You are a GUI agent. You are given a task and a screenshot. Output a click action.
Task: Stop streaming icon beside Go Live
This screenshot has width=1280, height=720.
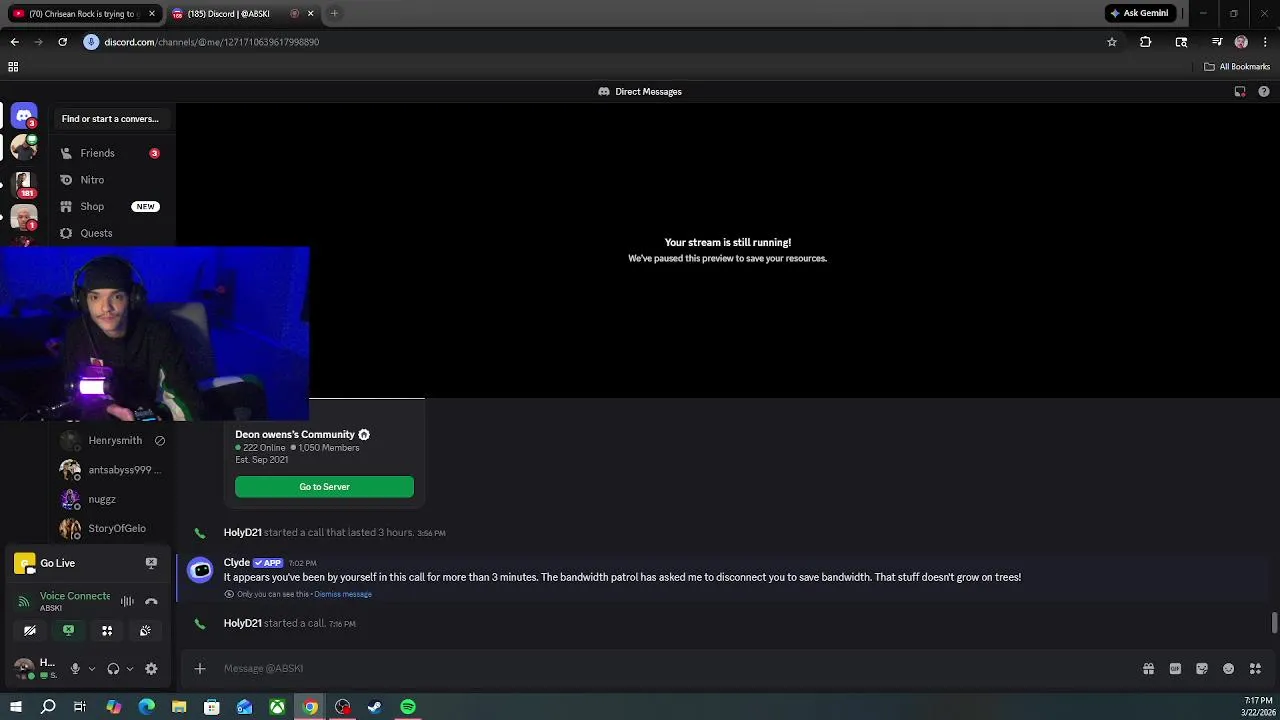pyautogui.click(x=151, y=563)
